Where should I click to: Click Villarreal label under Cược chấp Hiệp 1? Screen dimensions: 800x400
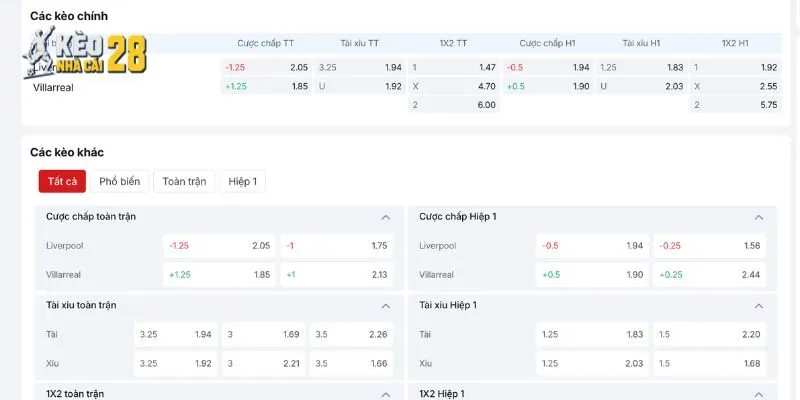coord(436,274)
